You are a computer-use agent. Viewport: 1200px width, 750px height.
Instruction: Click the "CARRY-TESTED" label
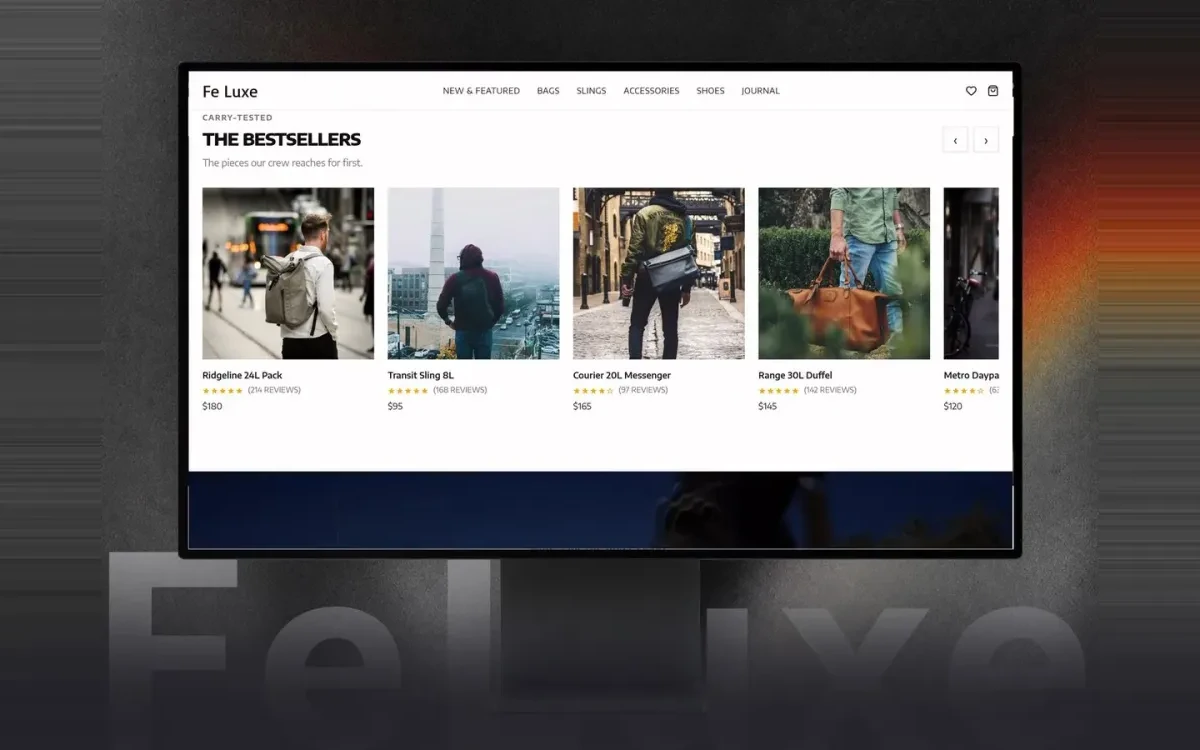click(237, 118)
